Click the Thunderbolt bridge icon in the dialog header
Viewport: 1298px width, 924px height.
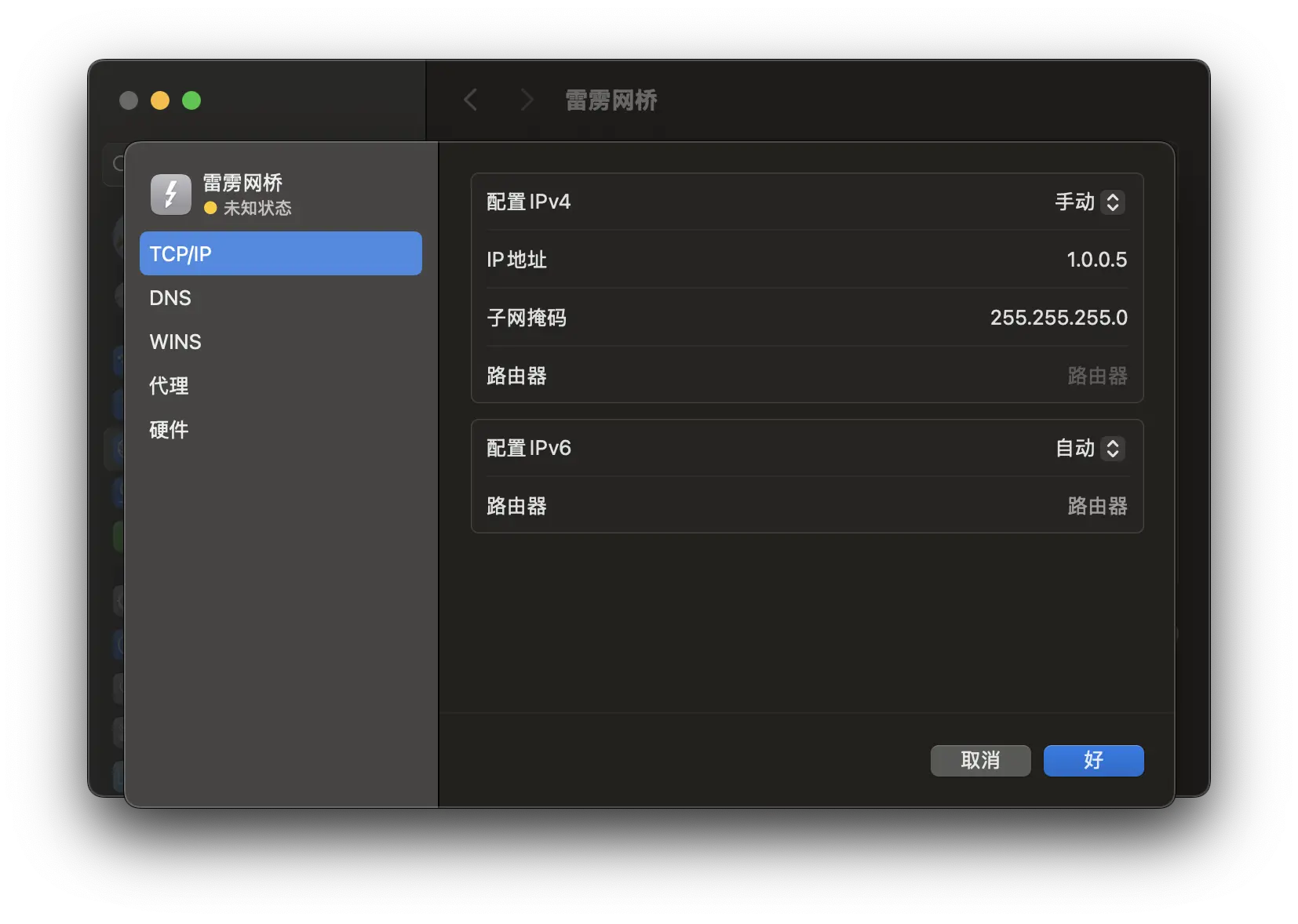click(x=170, y=194)
